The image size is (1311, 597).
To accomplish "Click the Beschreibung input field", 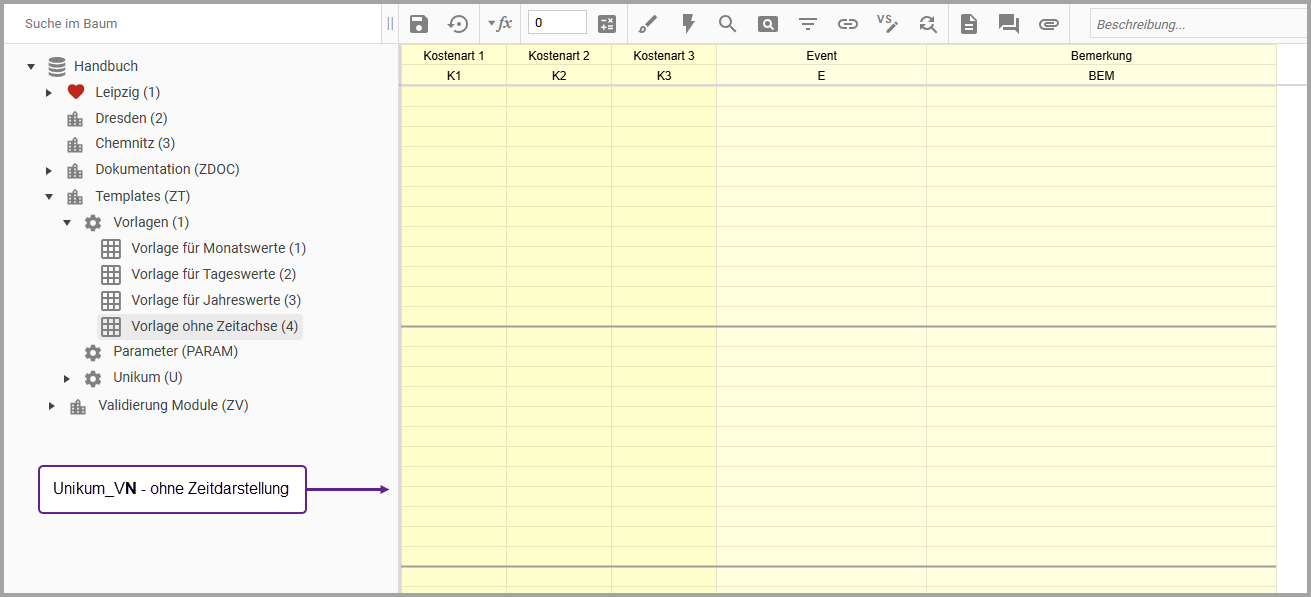I will 1195,24.
